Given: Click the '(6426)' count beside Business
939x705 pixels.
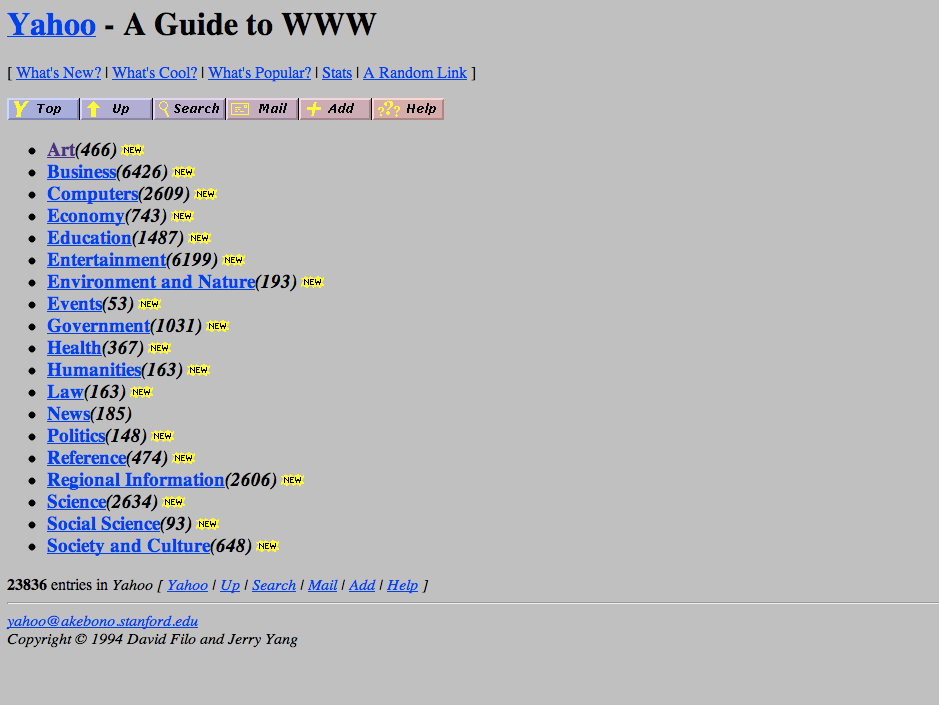Looking at the screenshot, I should [142, 173].
